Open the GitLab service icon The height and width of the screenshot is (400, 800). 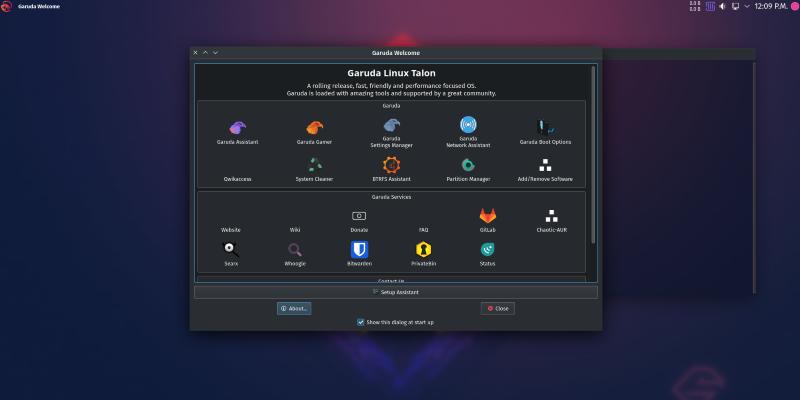487,216
